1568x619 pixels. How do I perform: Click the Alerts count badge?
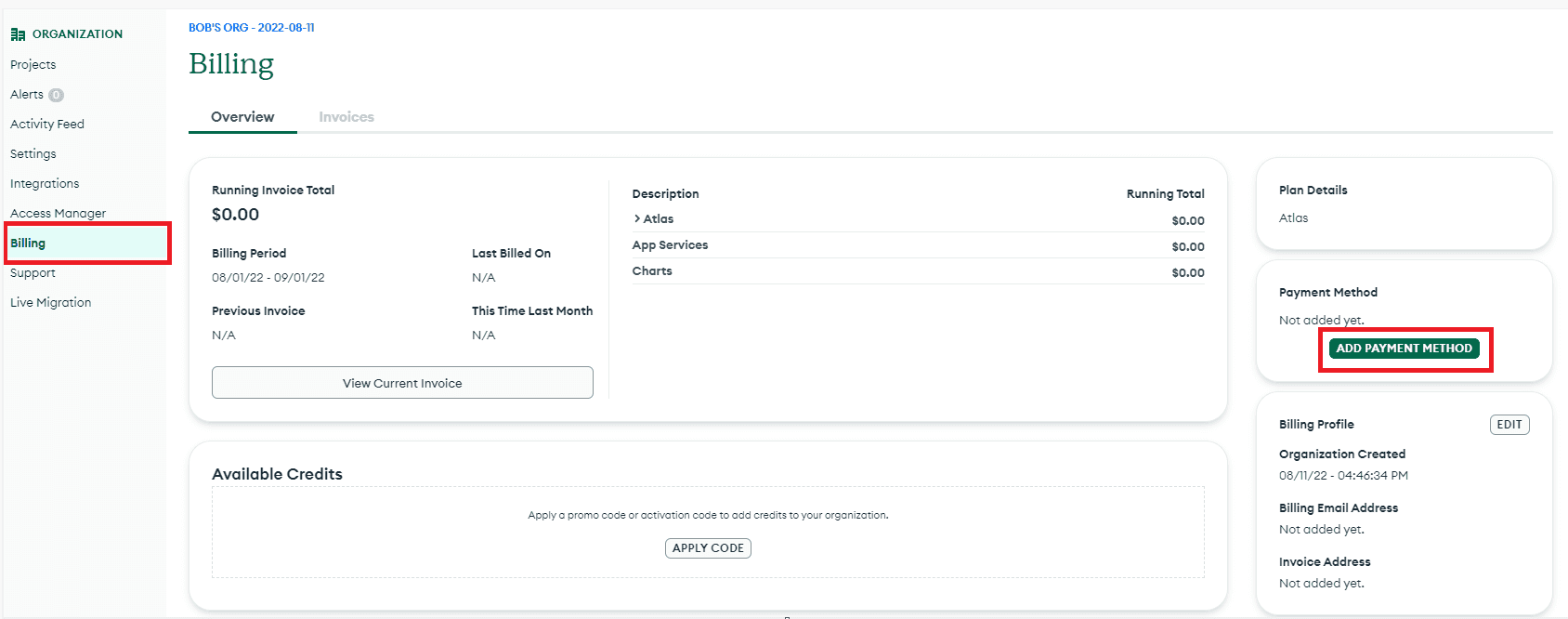click(x=56, y=95)
